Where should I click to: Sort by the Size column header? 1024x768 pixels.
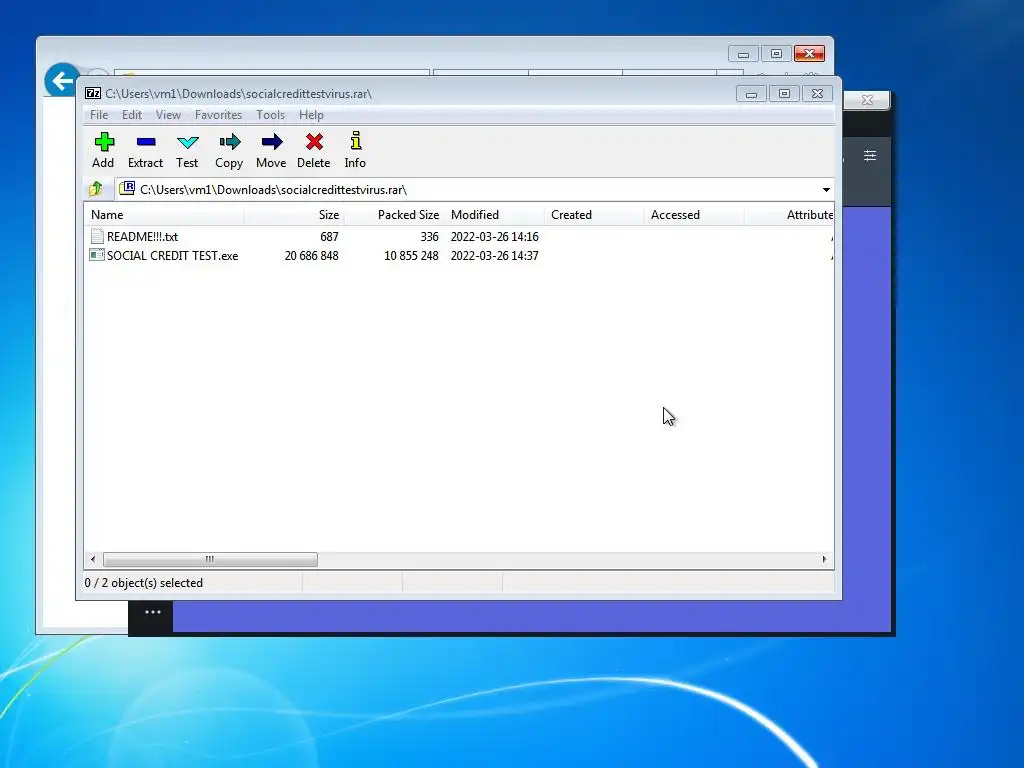(x=294, y=215)
